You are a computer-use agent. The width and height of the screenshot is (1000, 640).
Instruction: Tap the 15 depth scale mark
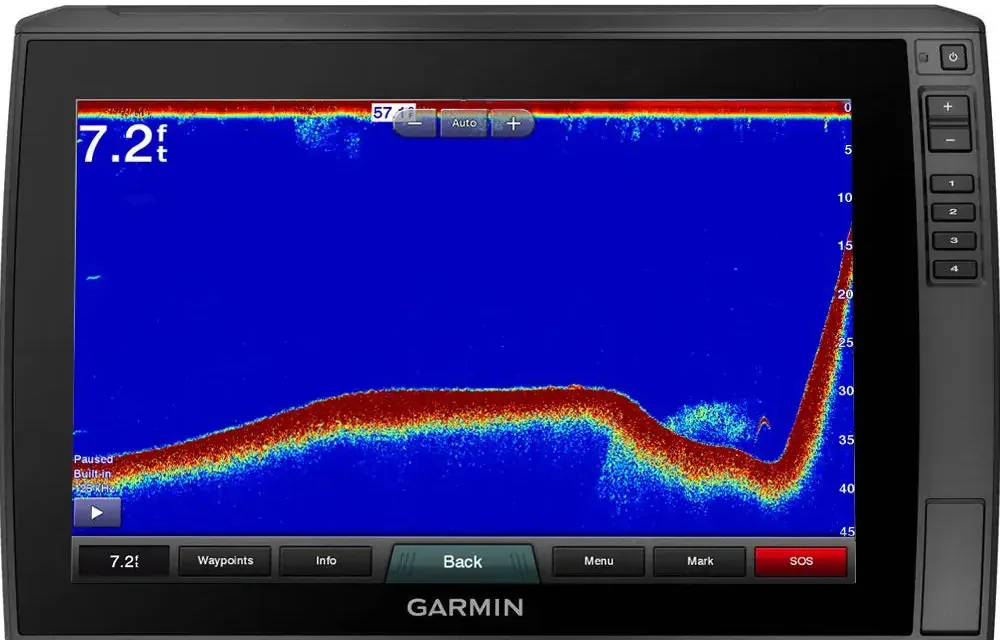845,245
